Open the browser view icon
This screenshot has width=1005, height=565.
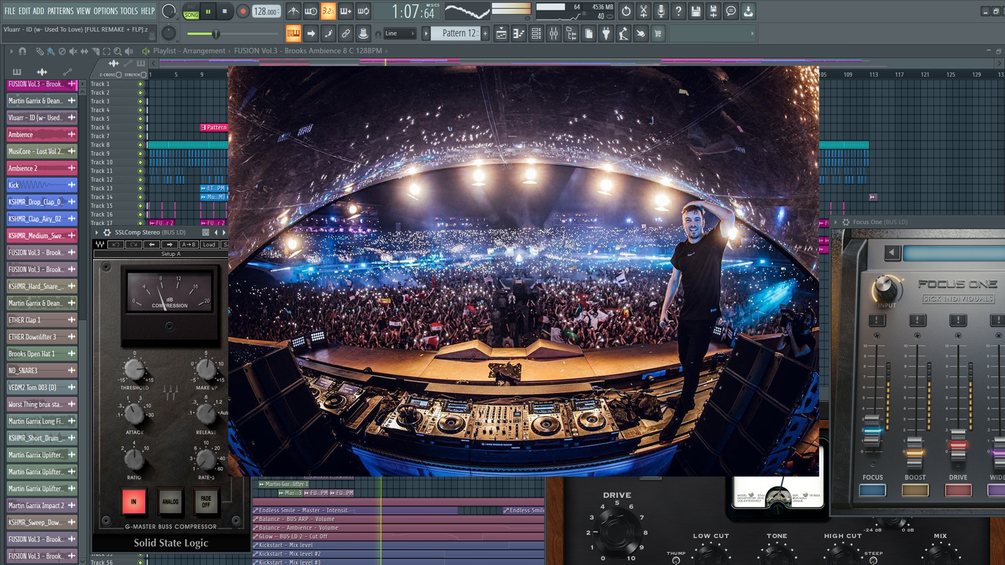(571, 33)
